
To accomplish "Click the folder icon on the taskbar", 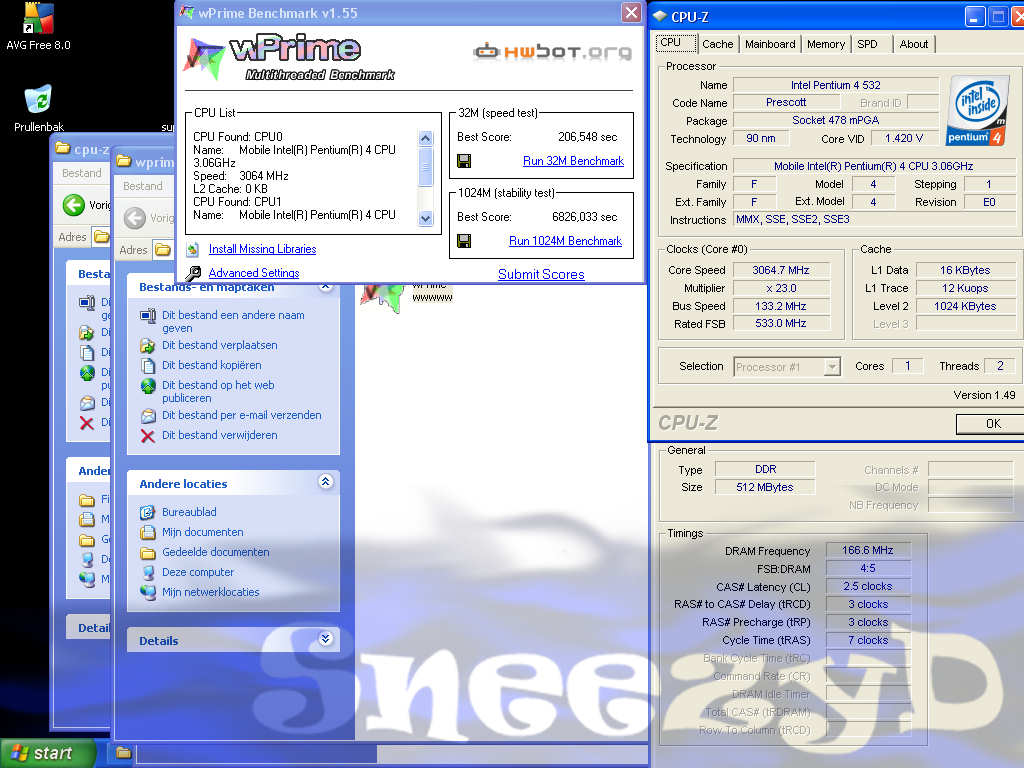I will (123, 752).
